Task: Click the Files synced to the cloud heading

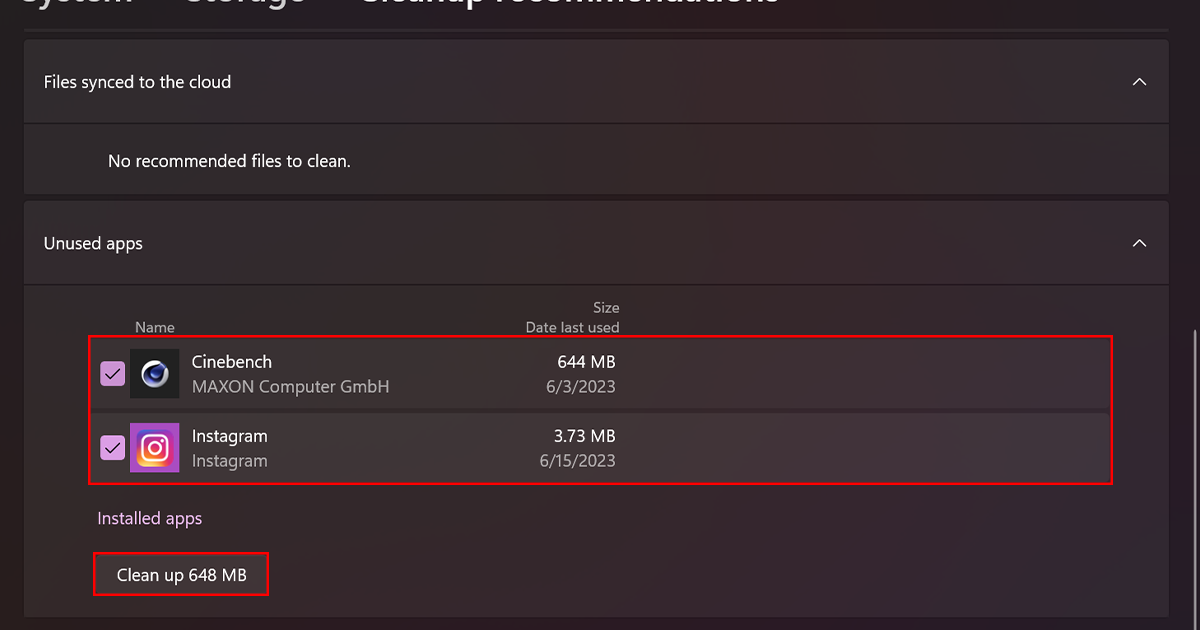Action: click(137, 82)
